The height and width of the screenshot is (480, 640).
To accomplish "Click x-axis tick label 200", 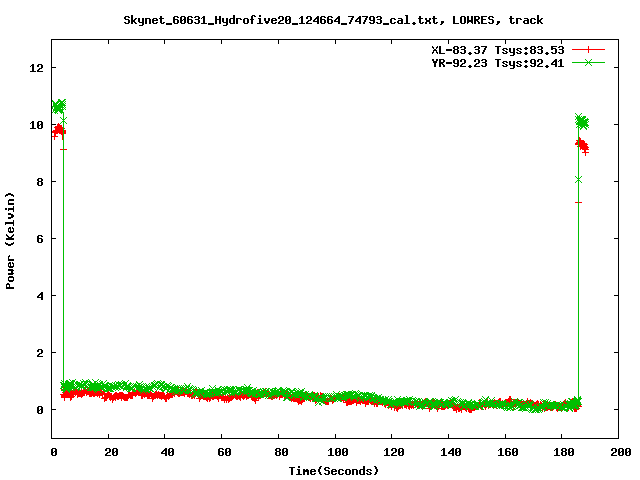I will click(x=620, y=452).
